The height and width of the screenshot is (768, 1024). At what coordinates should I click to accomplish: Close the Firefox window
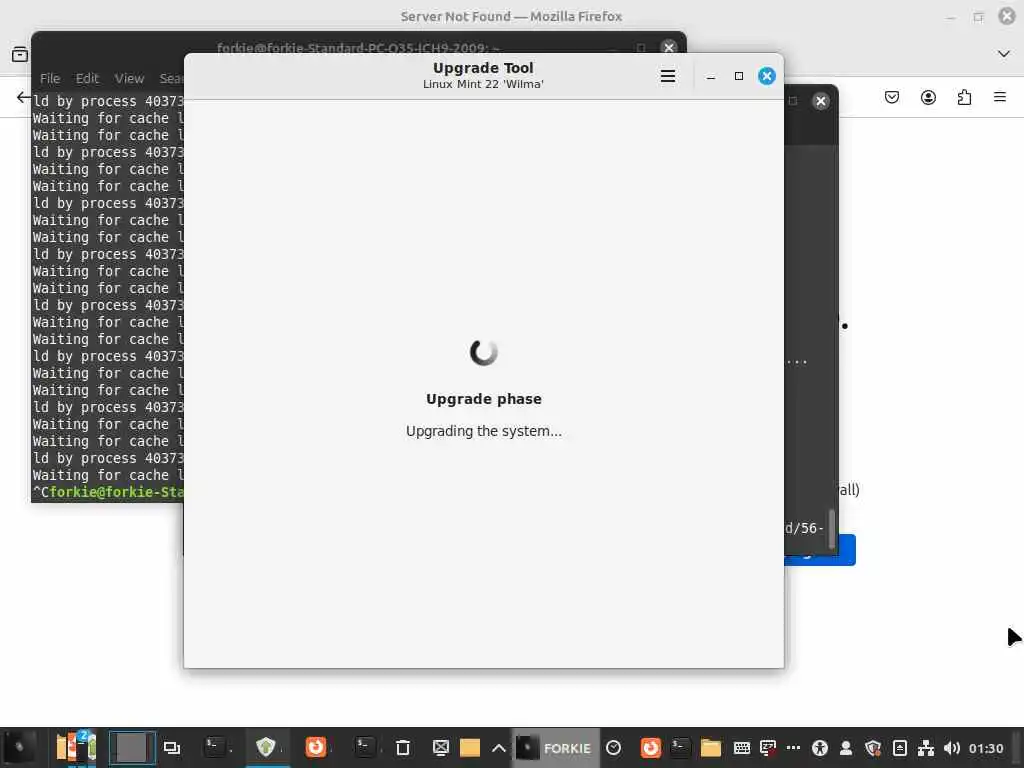[x=1007, y=16]
